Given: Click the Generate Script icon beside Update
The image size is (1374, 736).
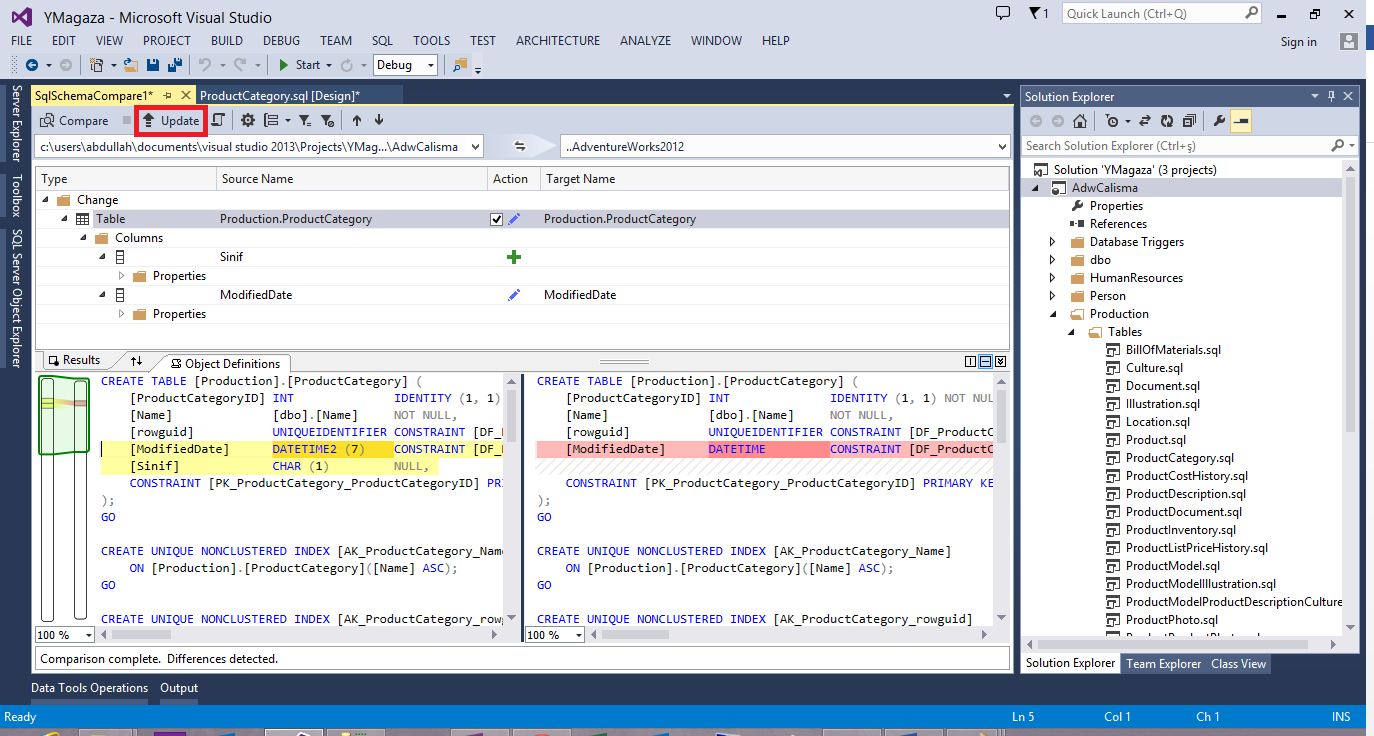Looking at the screenshot, I should click(x=217, y=120).
